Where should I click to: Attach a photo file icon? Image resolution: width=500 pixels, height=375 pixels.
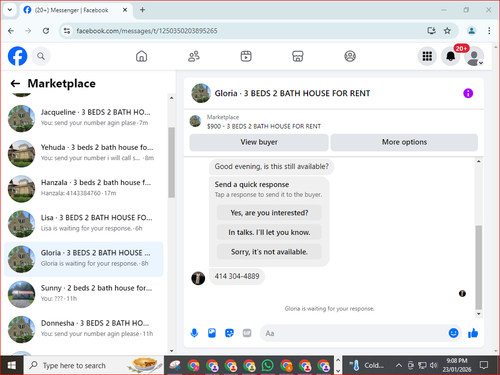pos(212,333)
